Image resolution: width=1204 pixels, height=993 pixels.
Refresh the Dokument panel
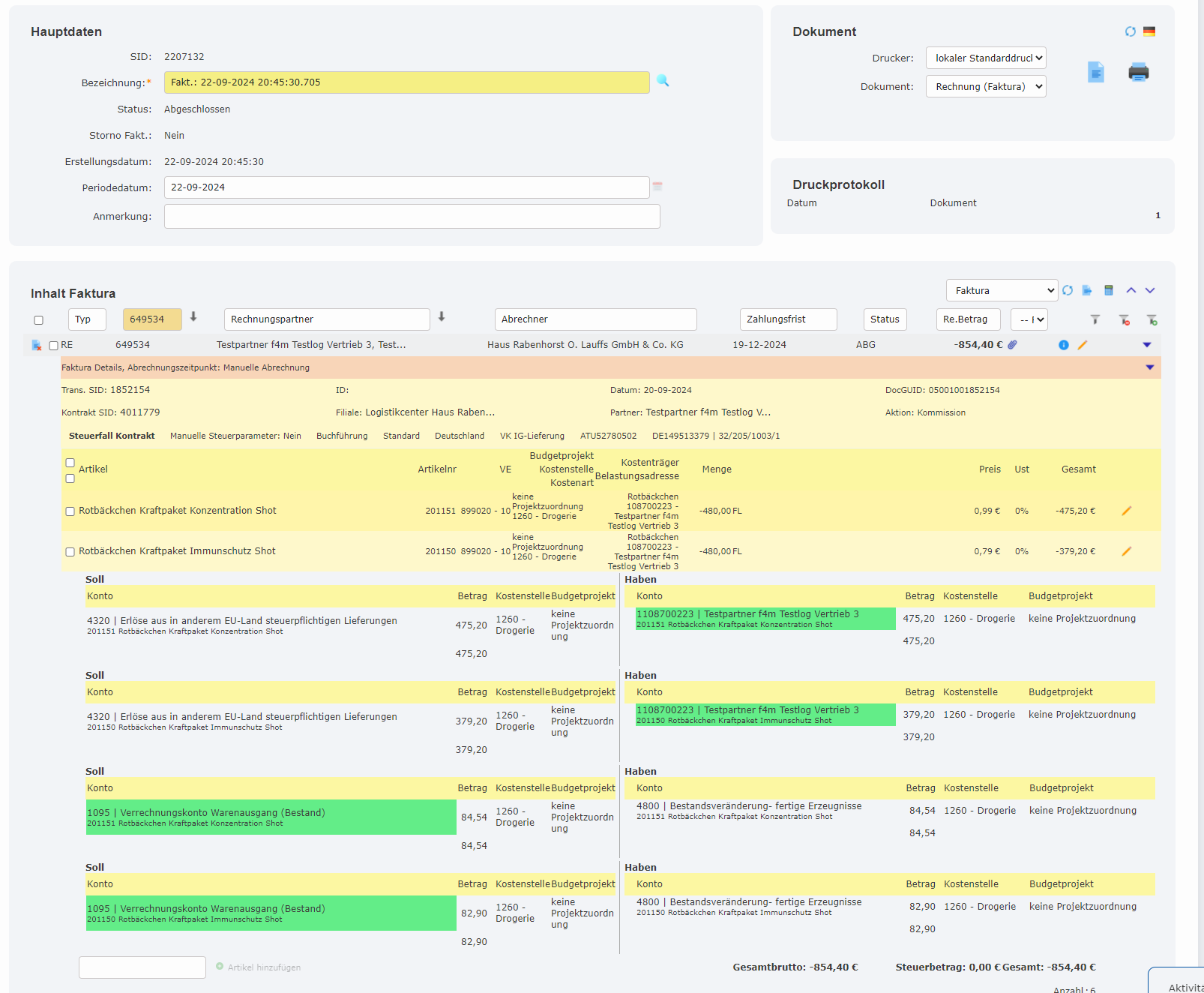click(x=1130, y=31)
